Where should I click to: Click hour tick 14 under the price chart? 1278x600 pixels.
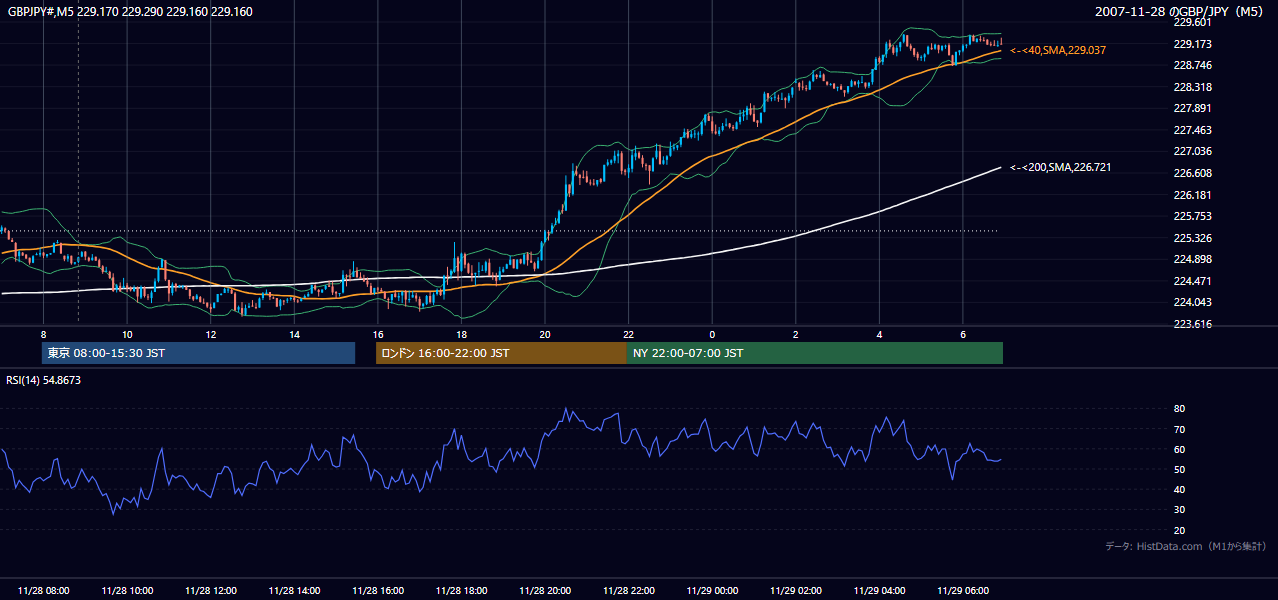pyautogui.click(x=294, y=334)
